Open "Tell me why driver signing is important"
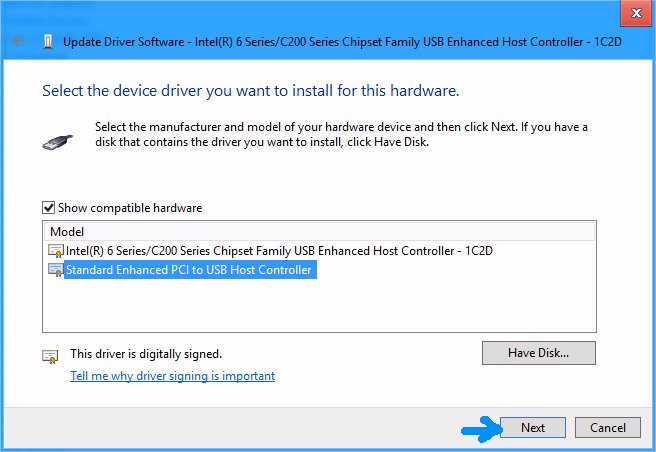Image resolution: width=656 pixels, height=452 pixels. [x=172, y=376]
